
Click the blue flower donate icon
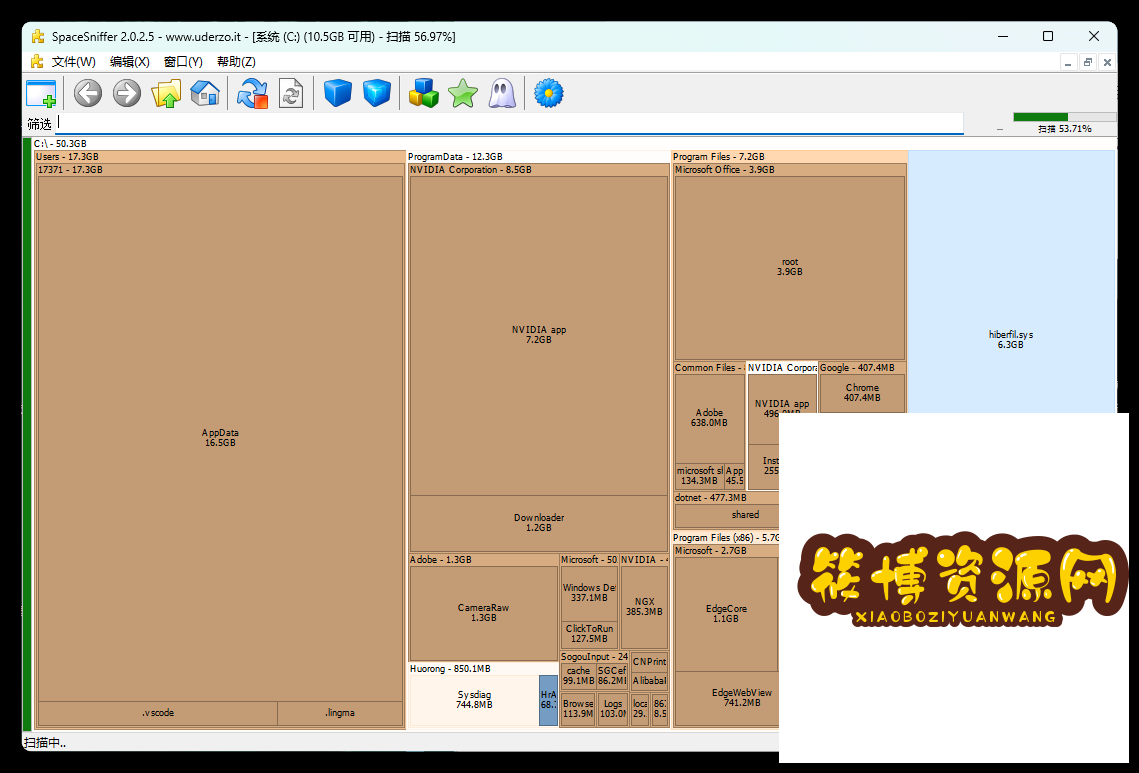pyautogui.click(x=548, y=94)
